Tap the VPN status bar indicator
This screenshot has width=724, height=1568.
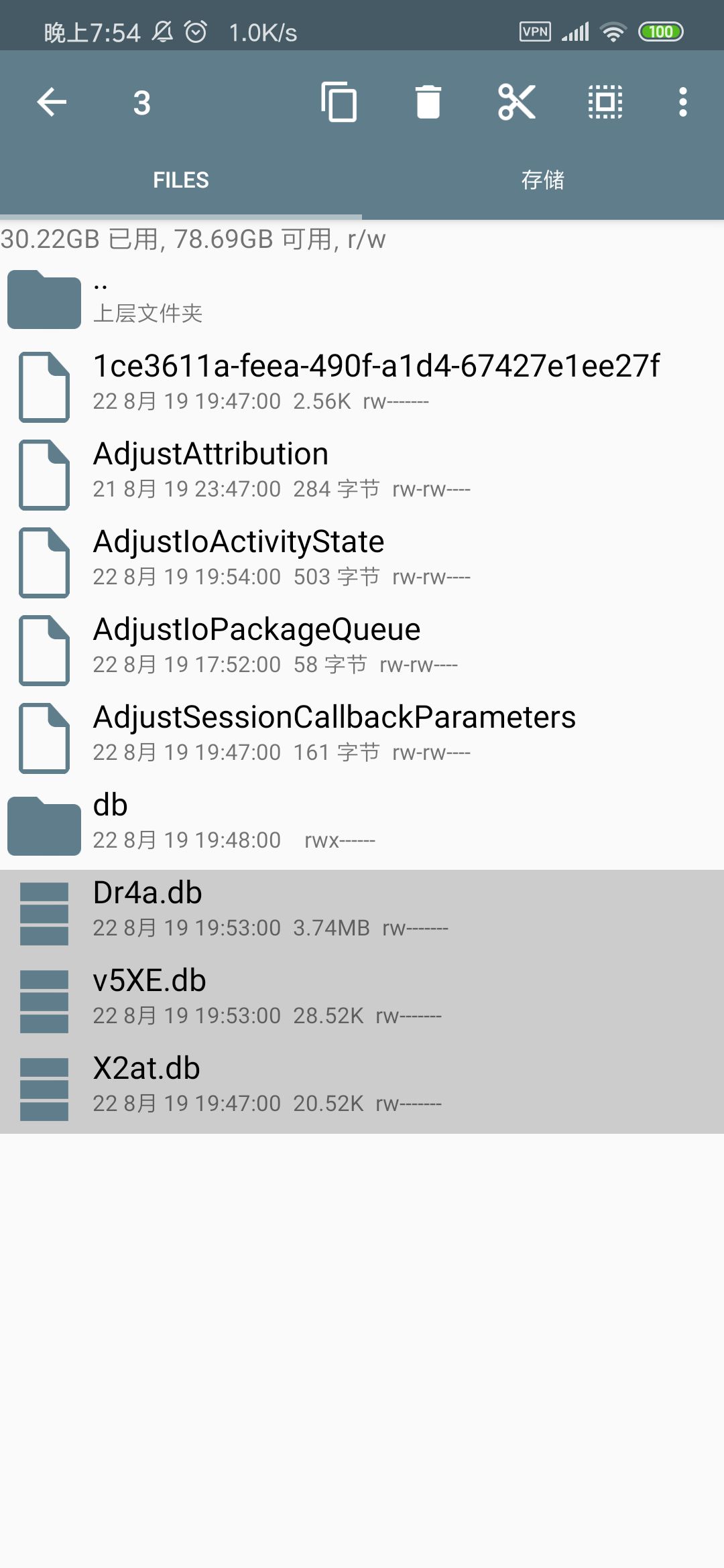(x=535, y=31)
